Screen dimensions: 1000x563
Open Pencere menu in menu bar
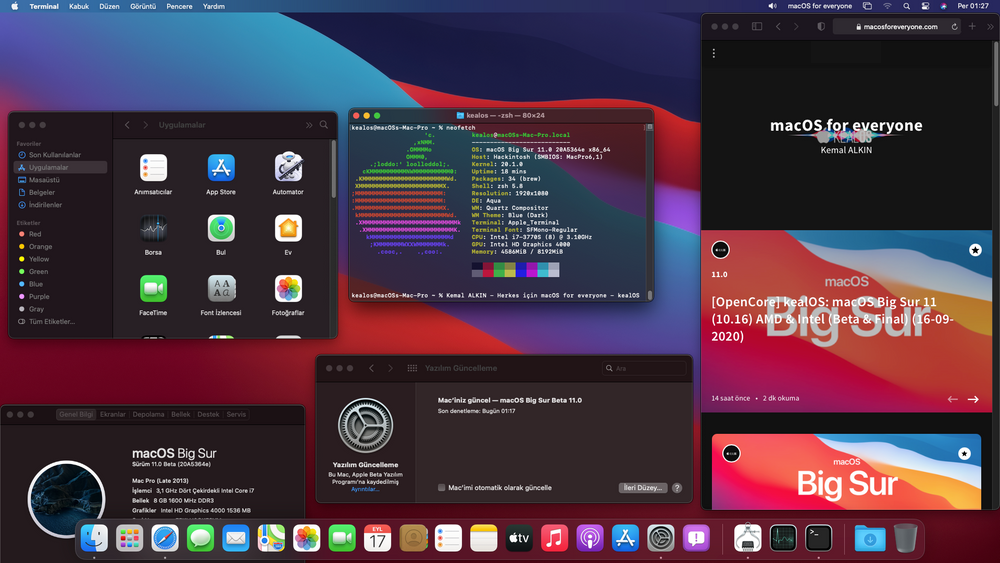coord(179,6)
